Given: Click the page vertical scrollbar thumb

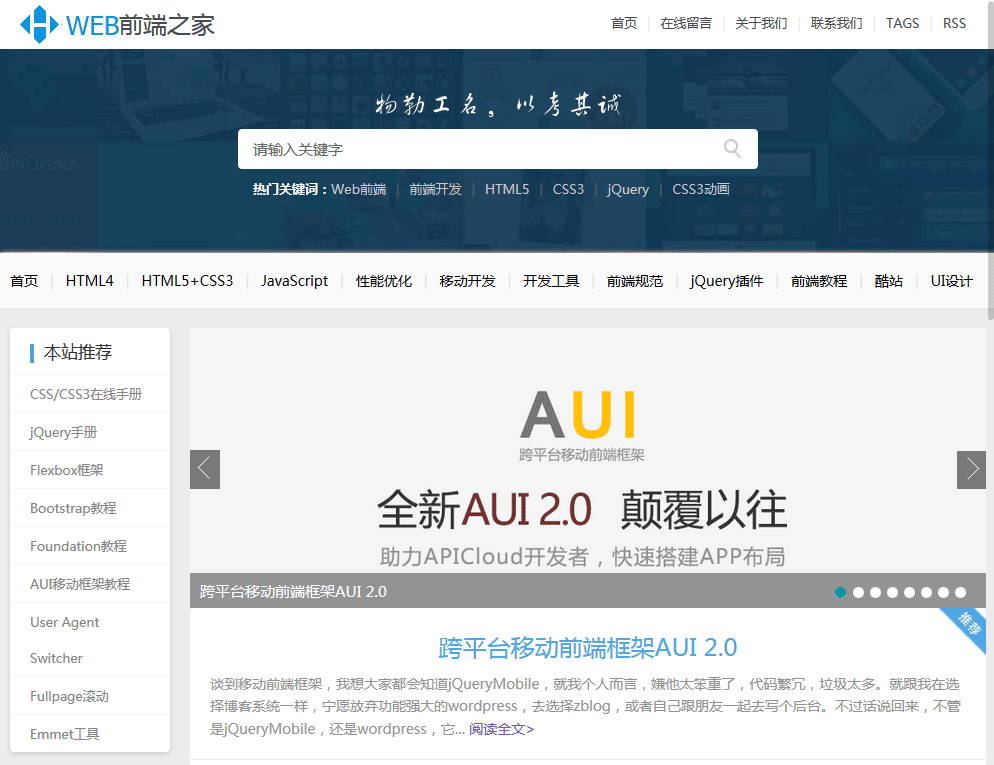Looking at the screenshot, I should coord(990,160).
